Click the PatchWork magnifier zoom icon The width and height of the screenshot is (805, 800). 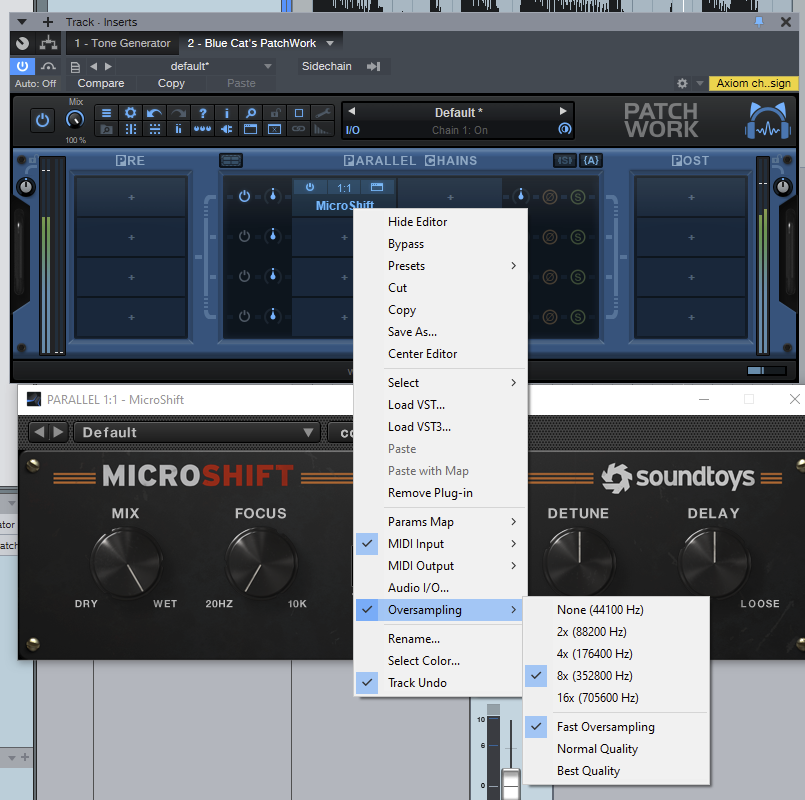[x=251, y=113]
